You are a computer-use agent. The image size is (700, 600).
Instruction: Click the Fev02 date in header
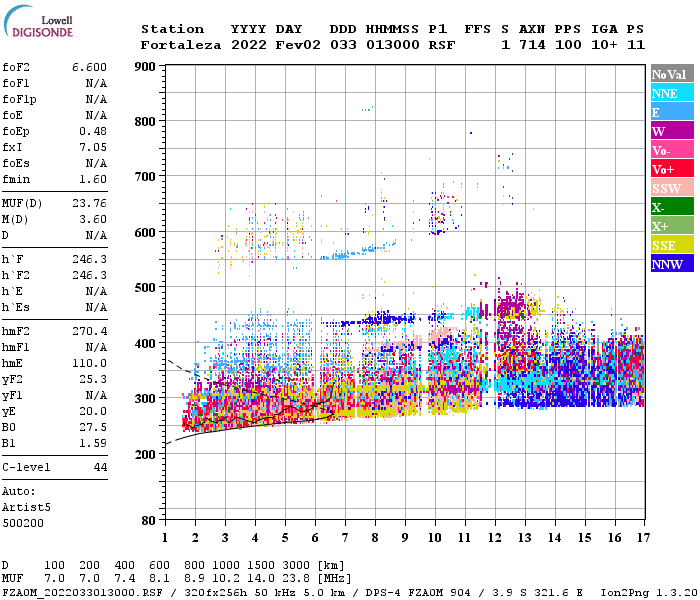coord(298,45)
